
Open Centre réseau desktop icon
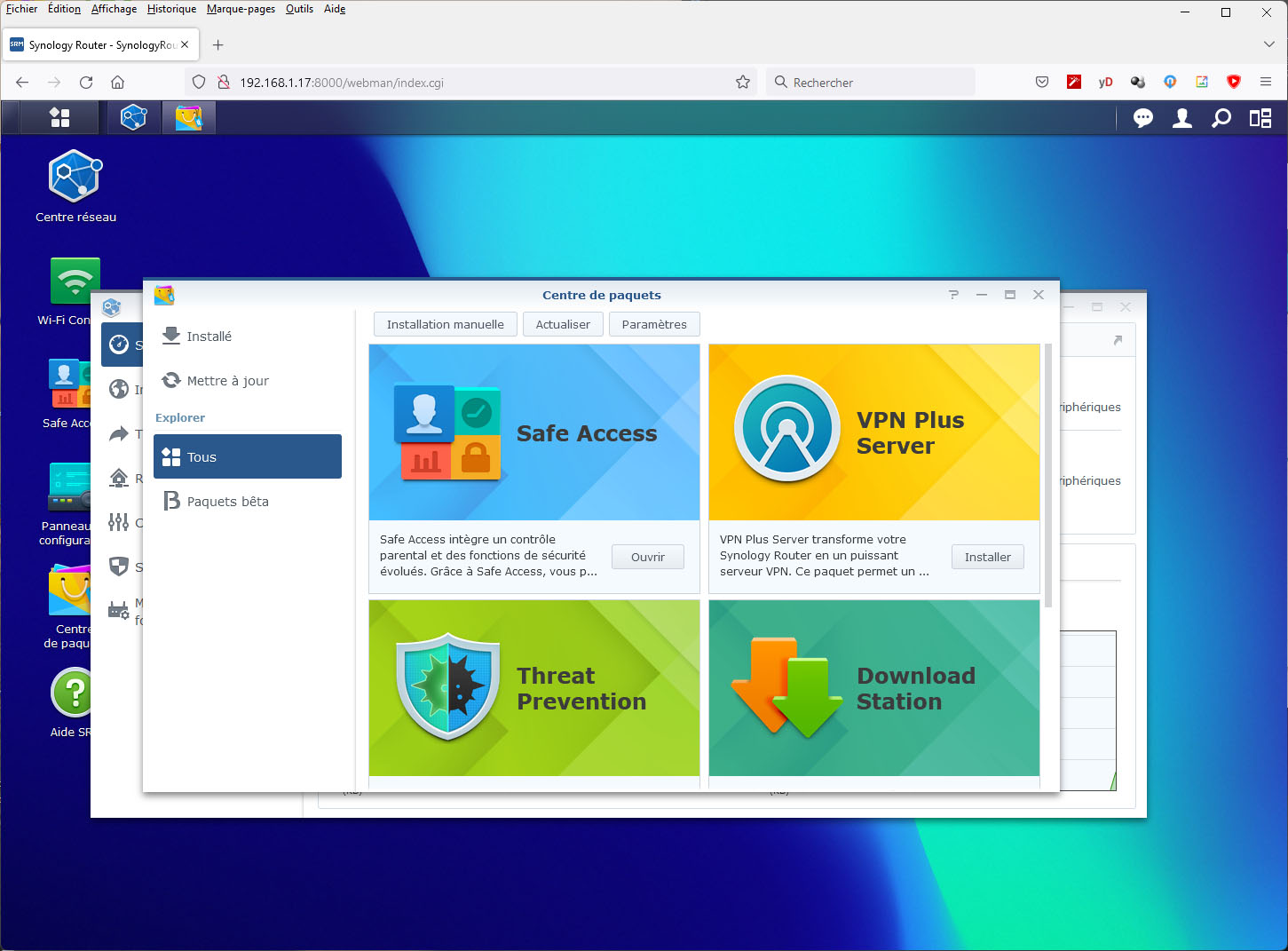75,178
